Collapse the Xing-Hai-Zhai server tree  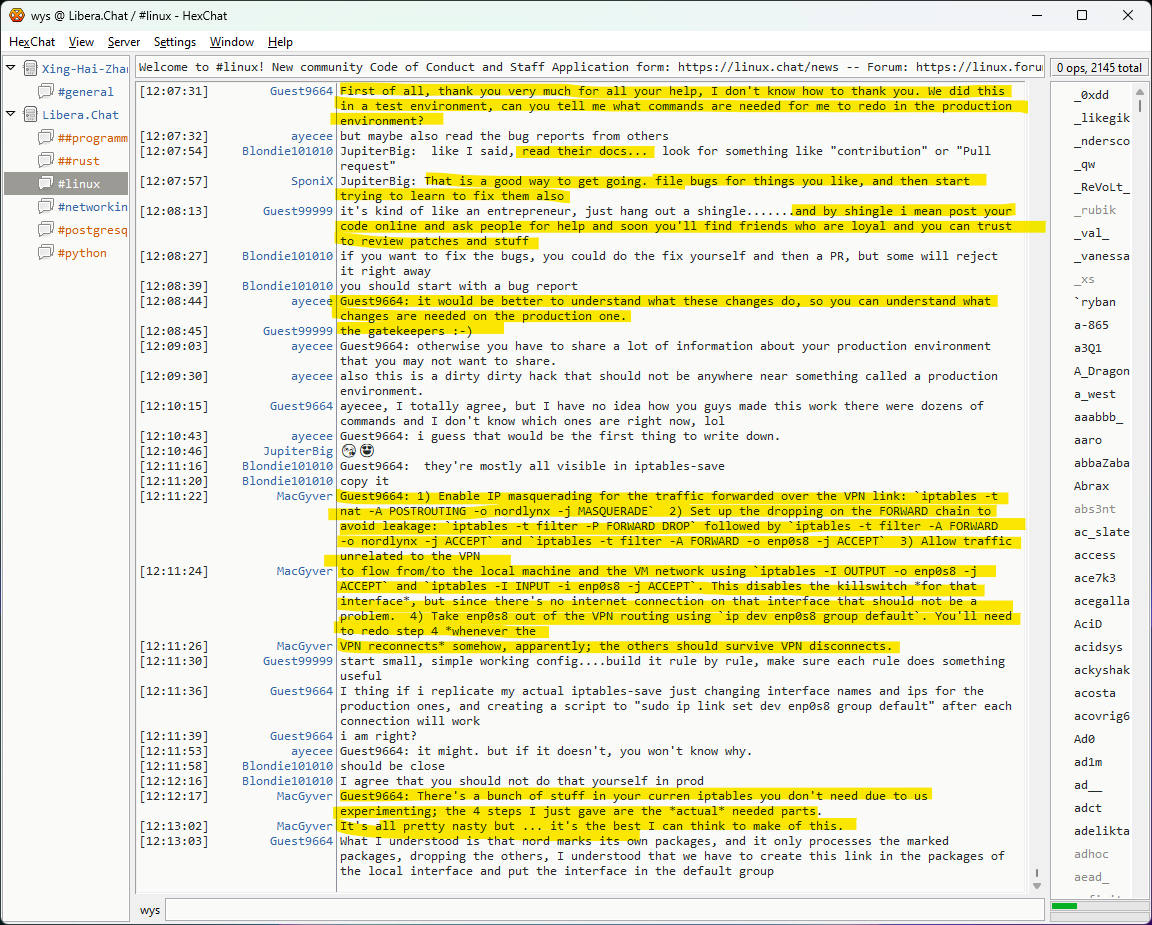point(11,69)
